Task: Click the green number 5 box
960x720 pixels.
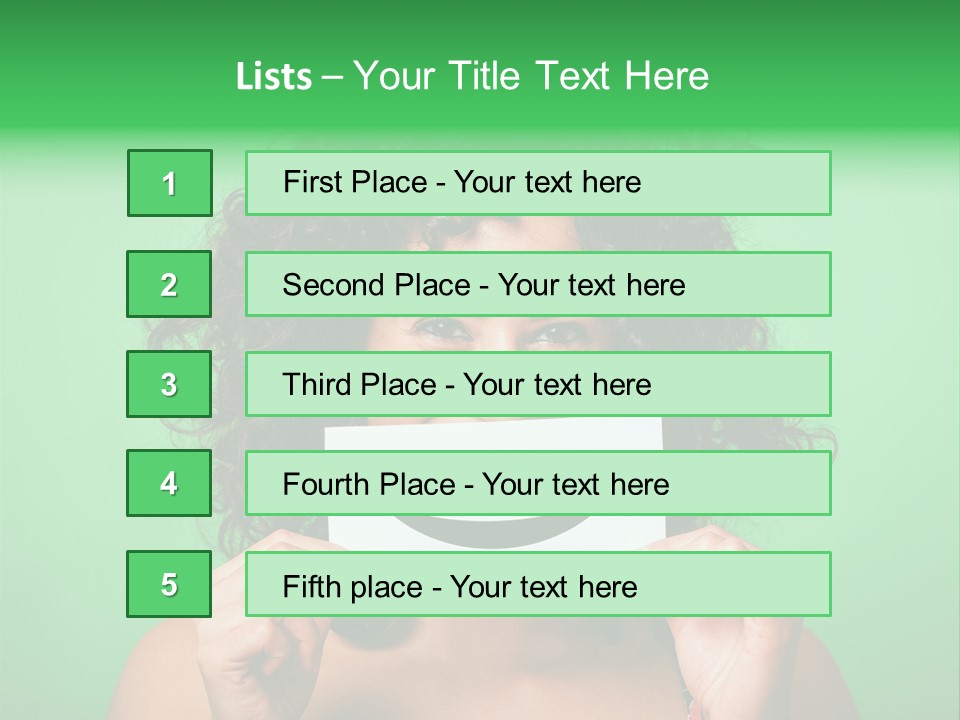Action: tap(169, 584)
